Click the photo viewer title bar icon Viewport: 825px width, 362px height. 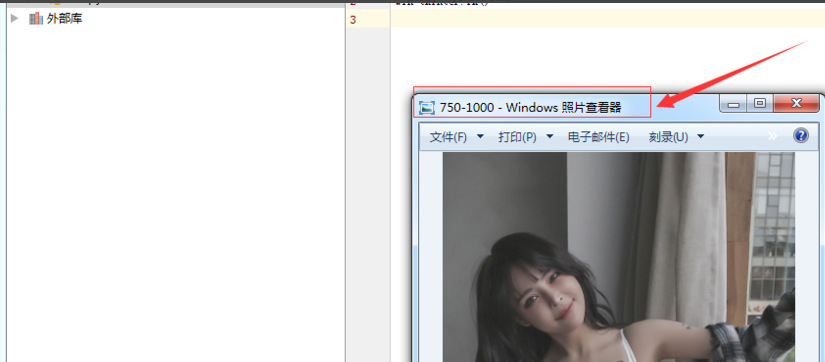tap(427, 108)
